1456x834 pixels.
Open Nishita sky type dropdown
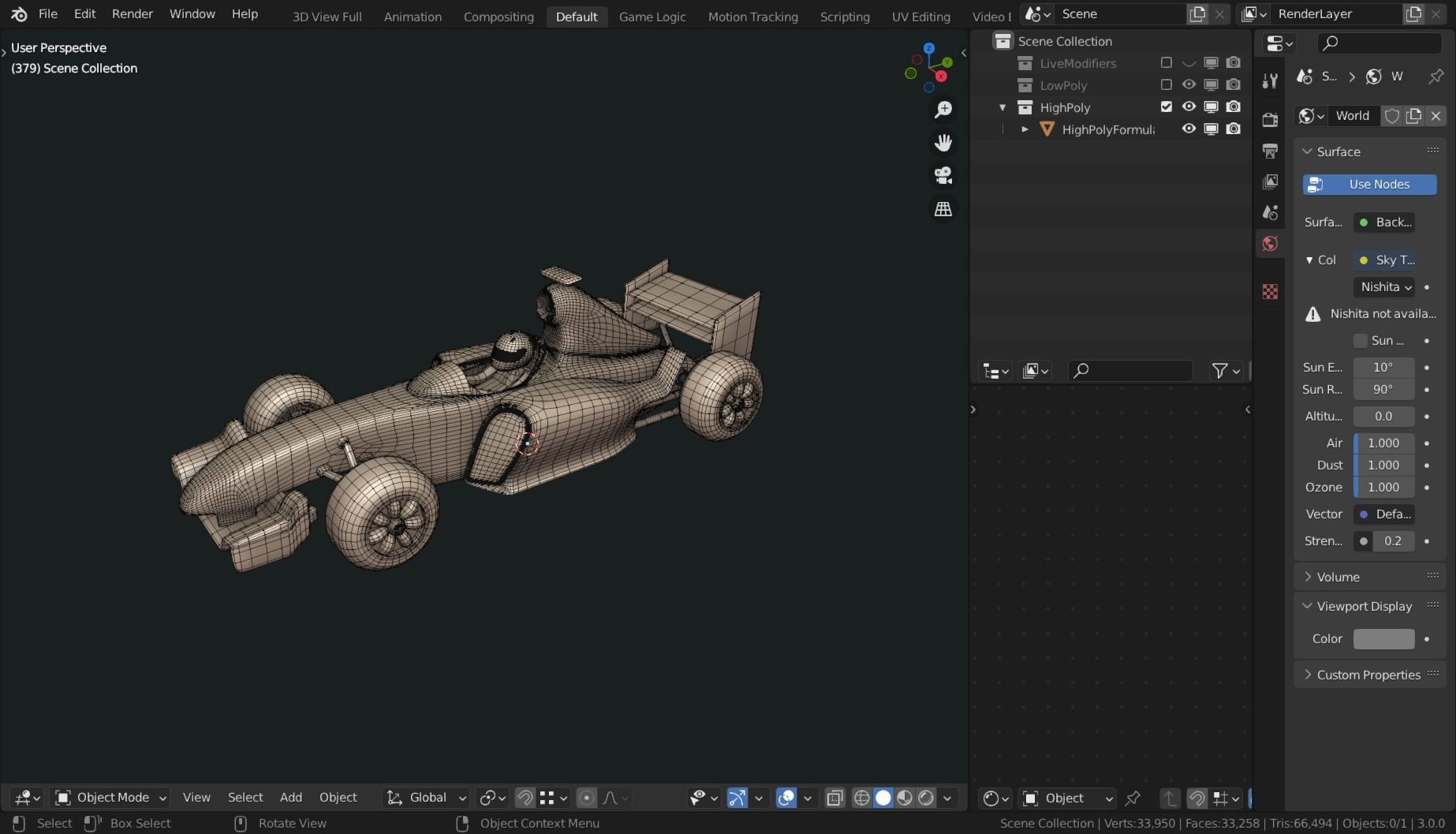1384,287
